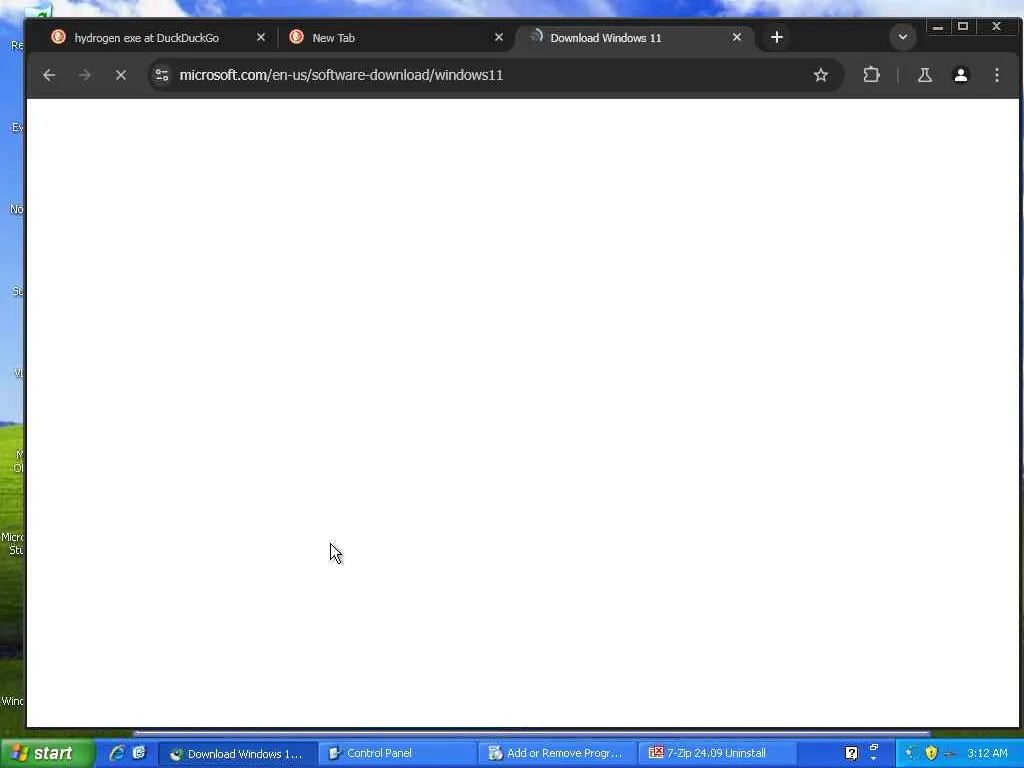Expand the tab search dropdown
The width and height of the screenshot is (1024, 768).
click(x=903, y=37)
